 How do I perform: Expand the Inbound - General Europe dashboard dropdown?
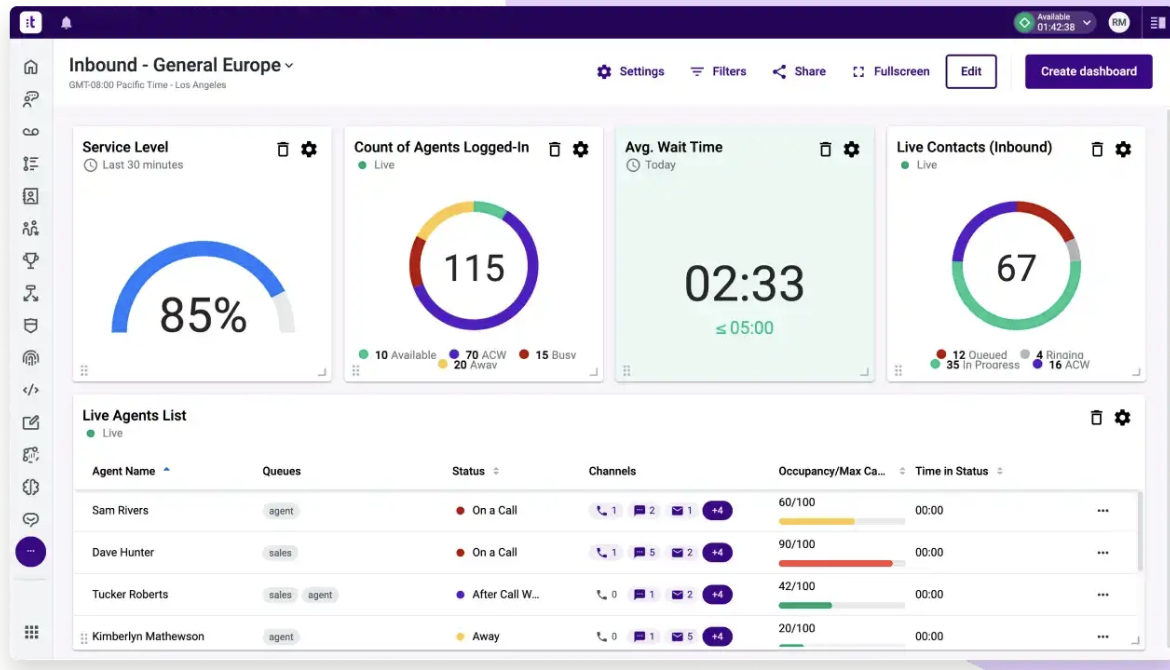pos(289,66)
